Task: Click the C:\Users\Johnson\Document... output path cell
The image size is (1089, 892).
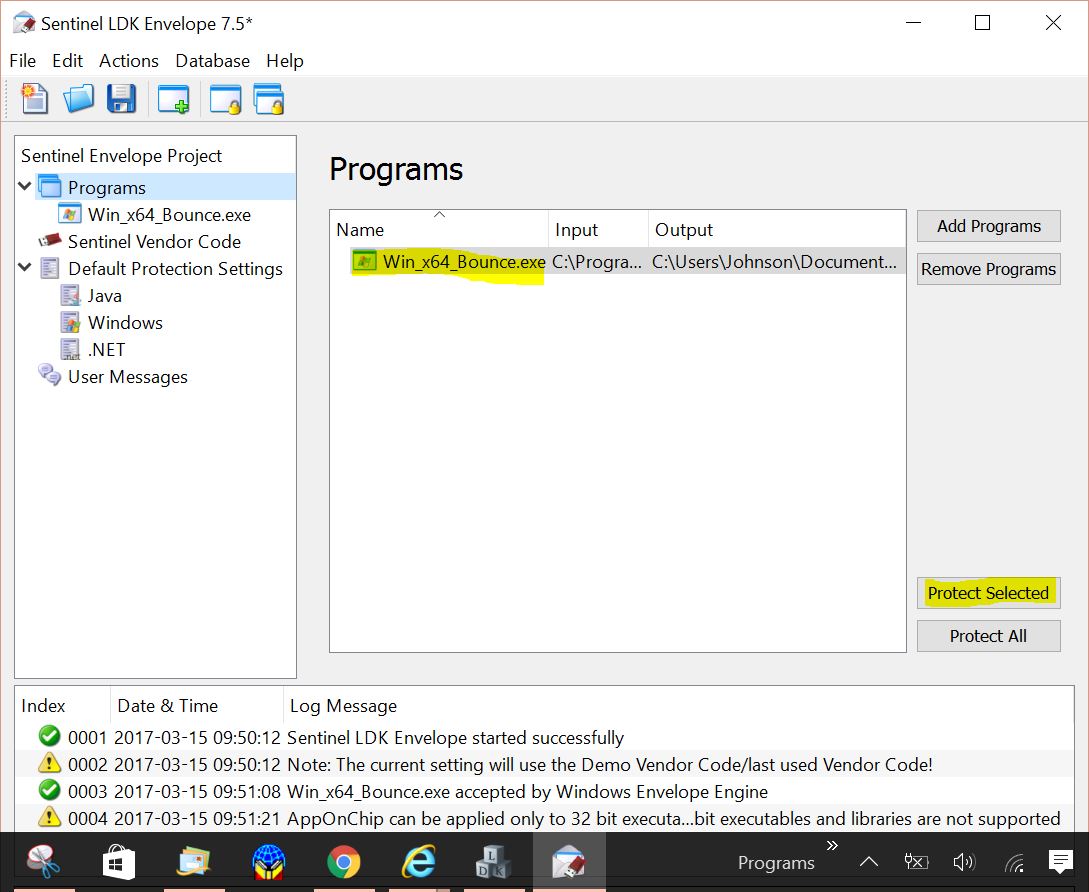Action: point(774,261)
